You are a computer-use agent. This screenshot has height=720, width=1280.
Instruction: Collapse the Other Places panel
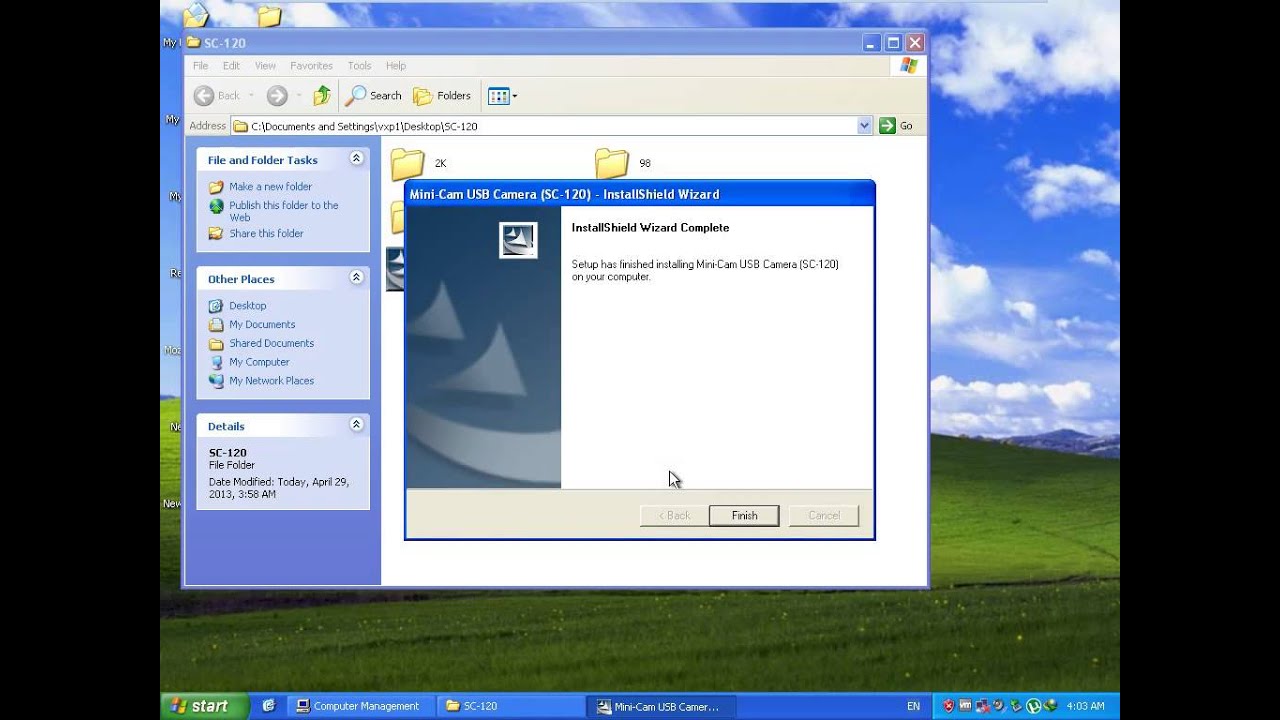pos(356,278)
